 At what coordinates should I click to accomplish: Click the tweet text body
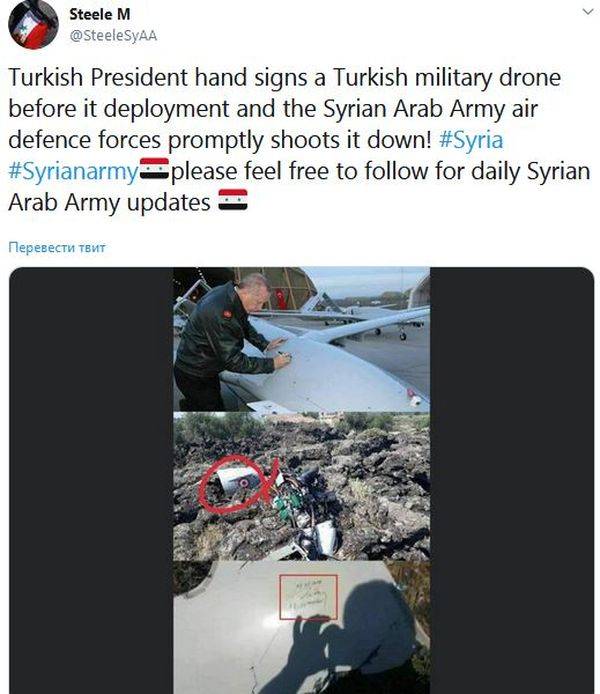300,140
